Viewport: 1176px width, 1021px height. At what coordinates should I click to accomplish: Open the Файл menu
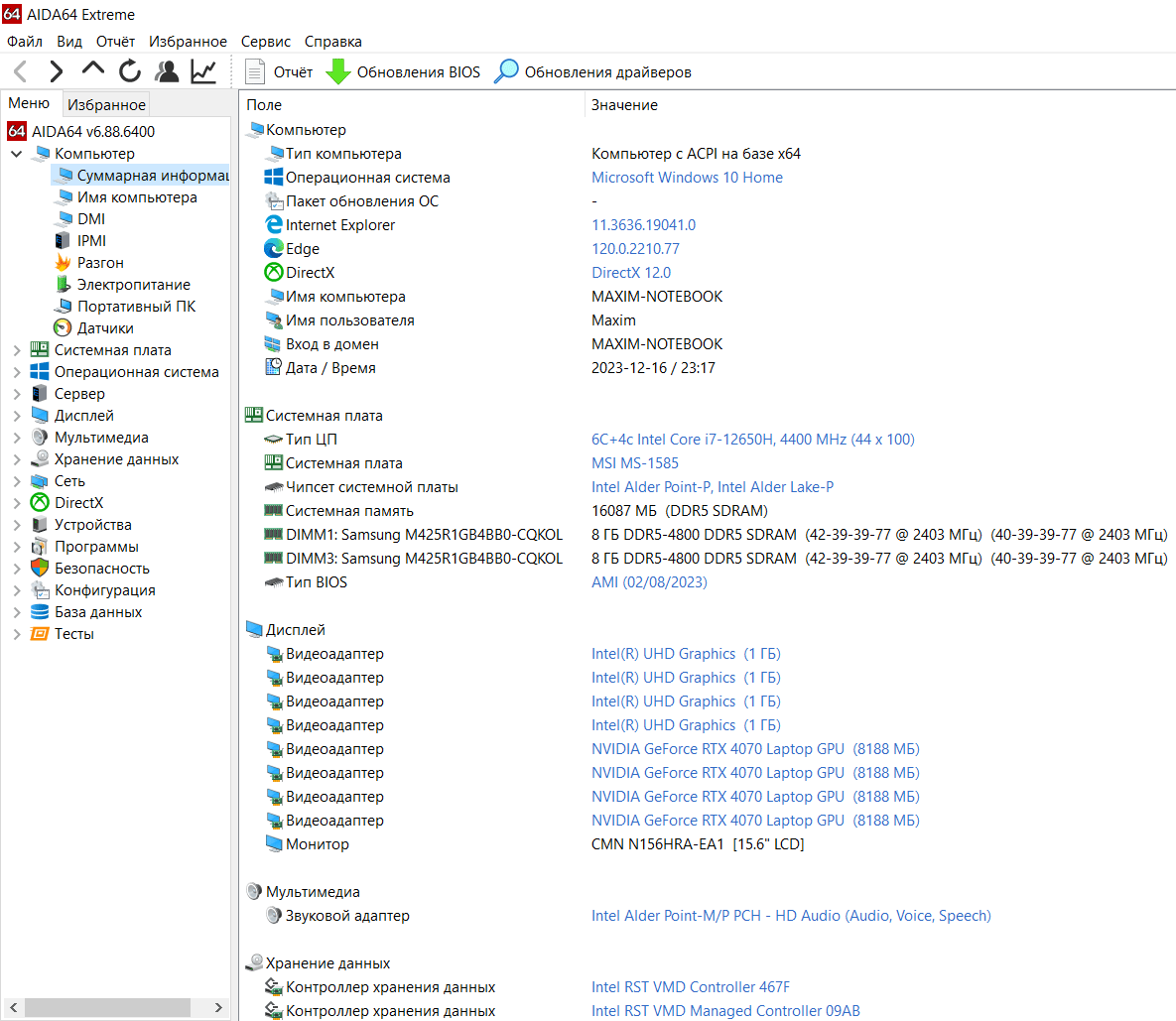point(25,42)
